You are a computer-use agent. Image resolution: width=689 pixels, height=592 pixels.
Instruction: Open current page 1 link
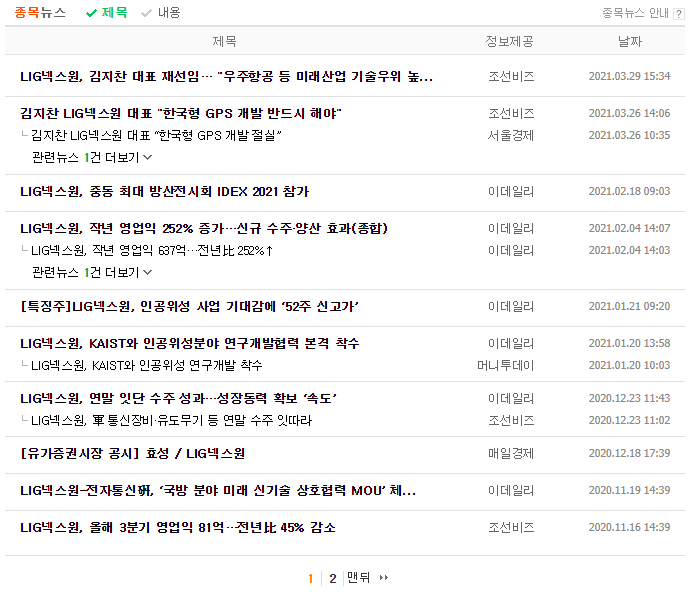pyautogui.click(x=311, y=578)
